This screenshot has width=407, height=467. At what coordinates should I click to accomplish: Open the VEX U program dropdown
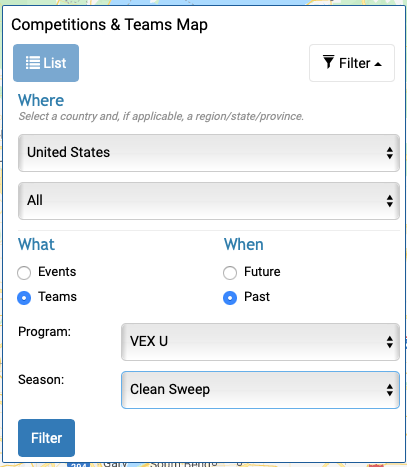(x=260, y=342)
